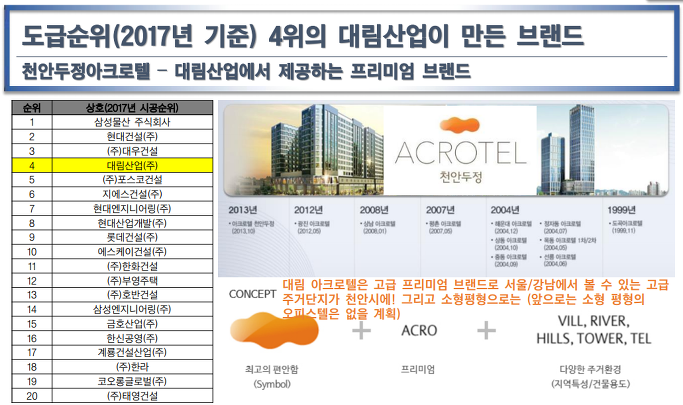Select the right twin-tower building image
This screenshot has height=405, width=683.
coord(602,150)
